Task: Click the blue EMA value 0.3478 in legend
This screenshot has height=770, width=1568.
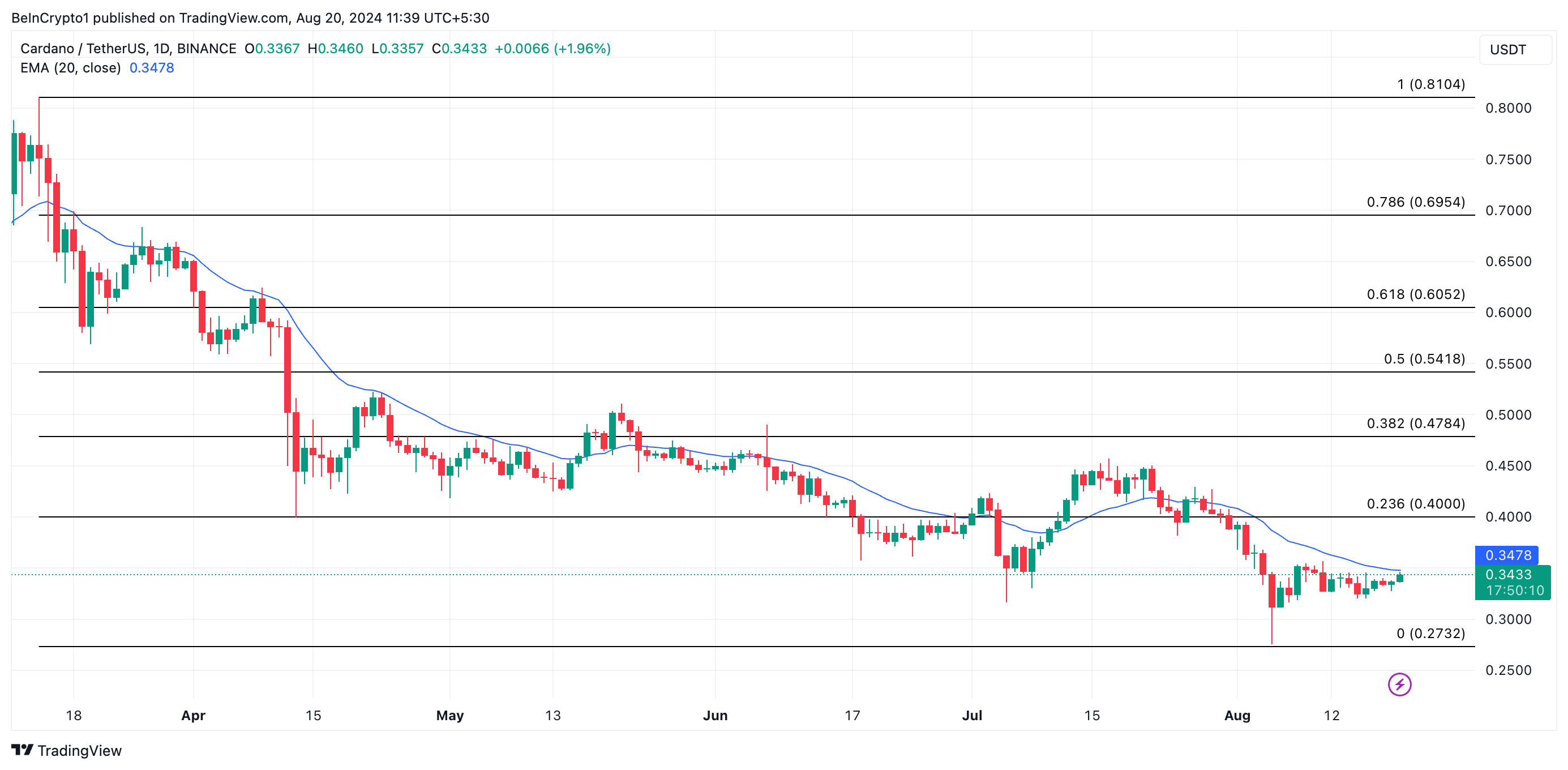Action: pyautogui.click(x=152, y=67)
